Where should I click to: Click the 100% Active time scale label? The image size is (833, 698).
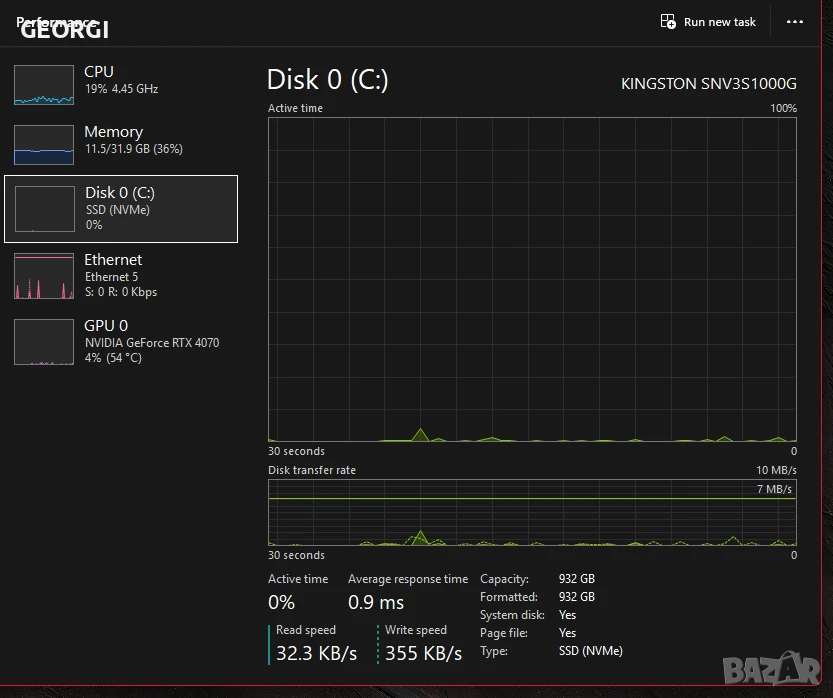point(784,108)
